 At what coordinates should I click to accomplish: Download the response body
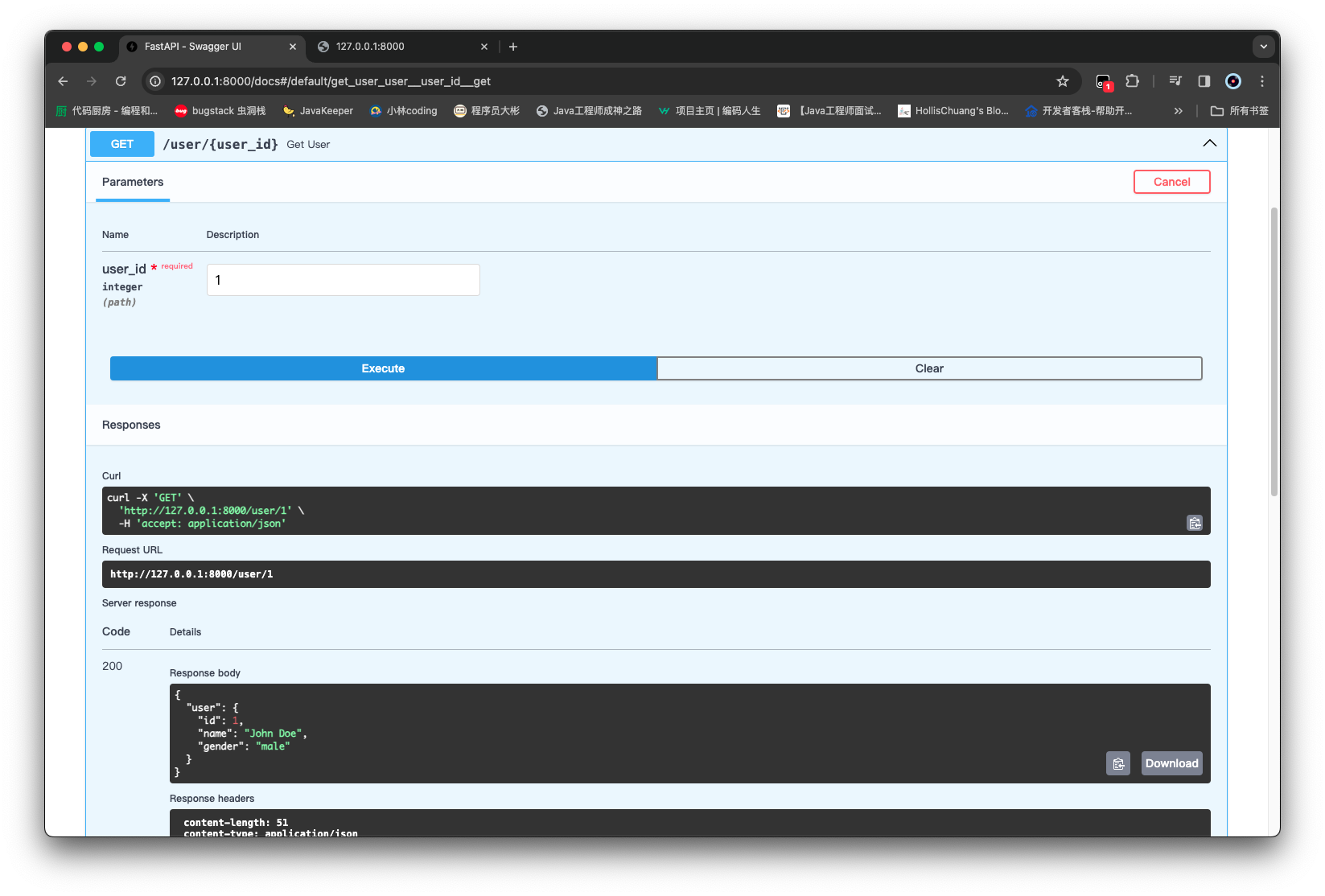(1171, 763)
